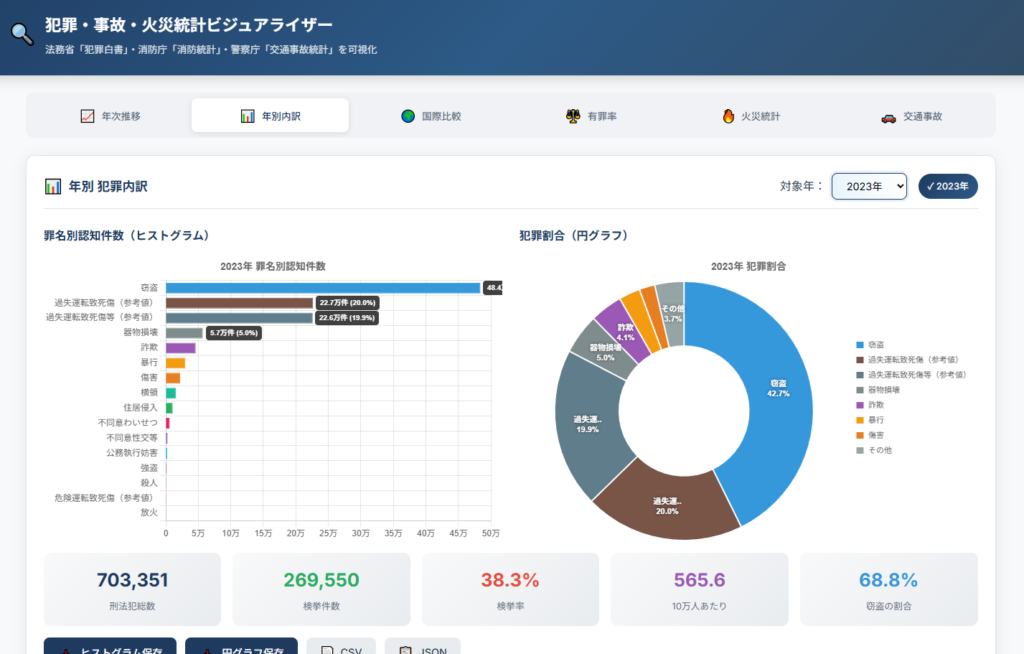
Task: Click the car icon for 交通事故
Action: click(888, 116)
